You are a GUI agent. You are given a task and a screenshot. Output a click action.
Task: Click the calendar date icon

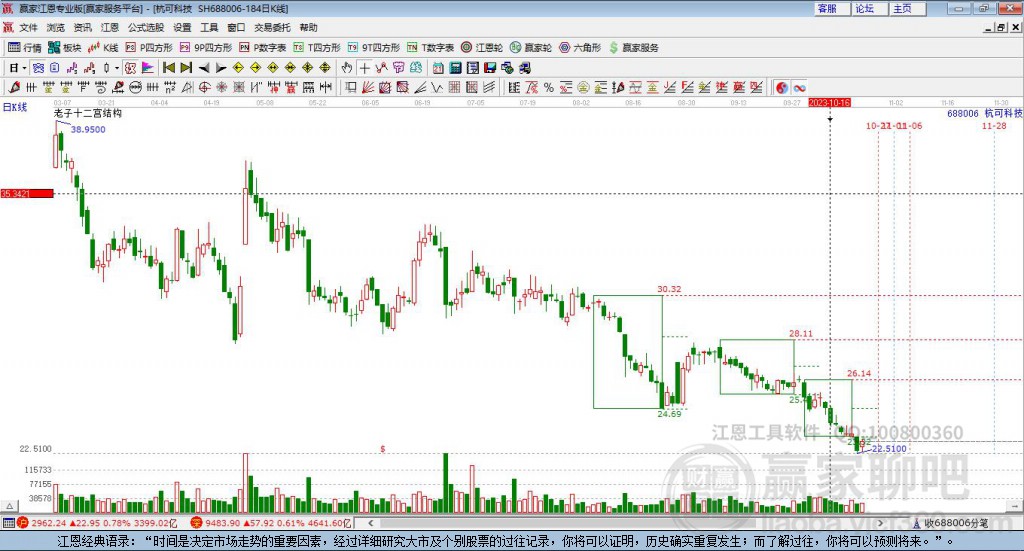438,68
